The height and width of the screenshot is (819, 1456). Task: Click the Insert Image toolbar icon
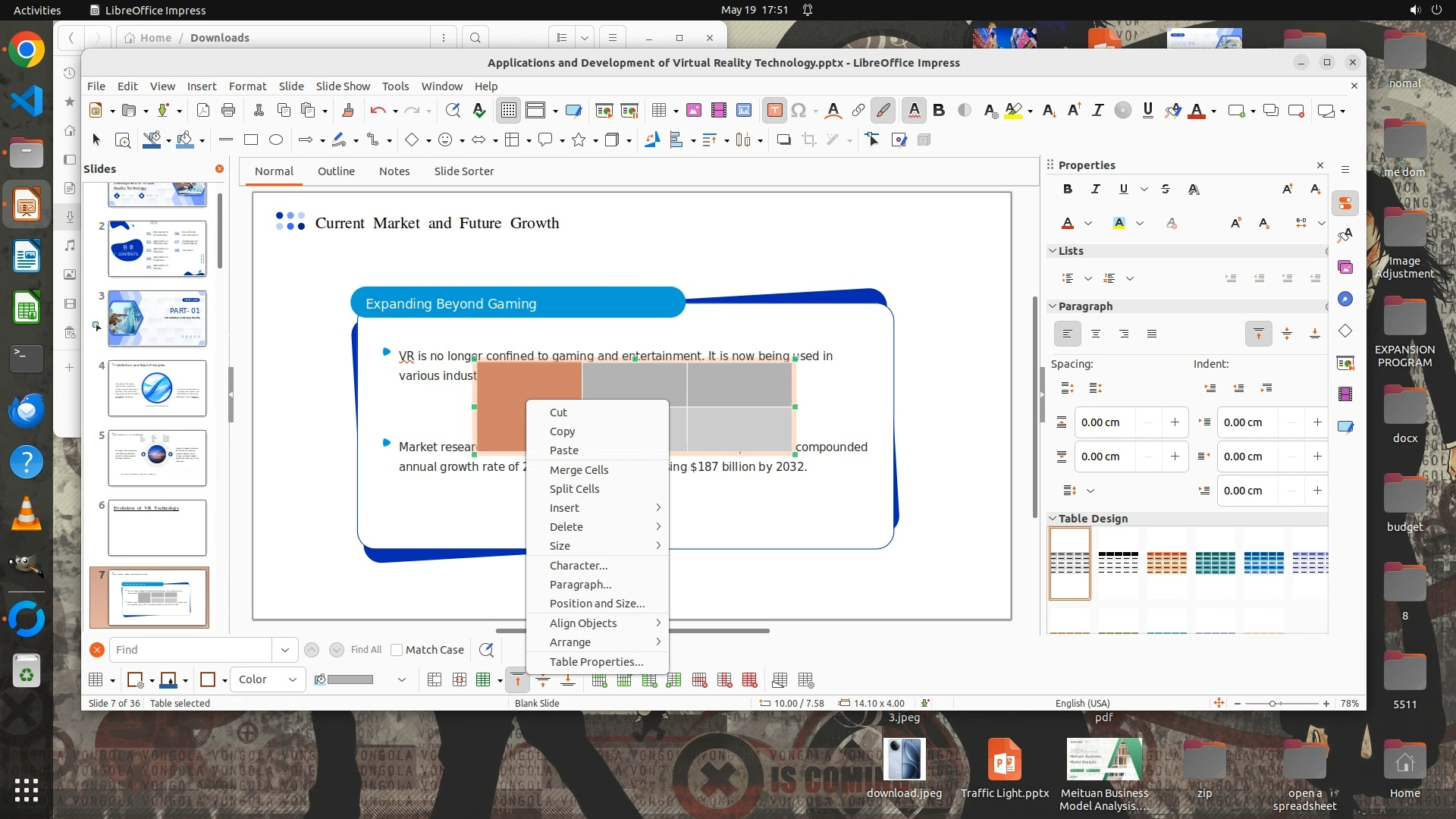click(x=693, y=111)
